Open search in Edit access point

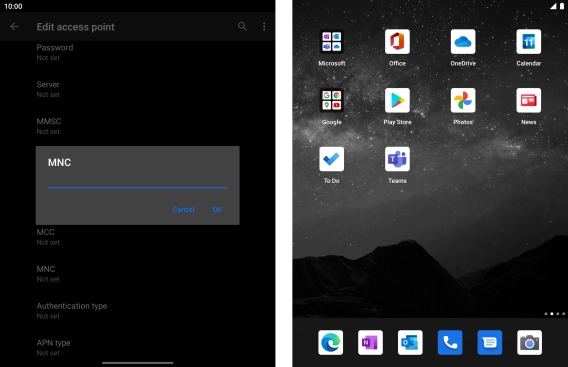pos(242,26)
